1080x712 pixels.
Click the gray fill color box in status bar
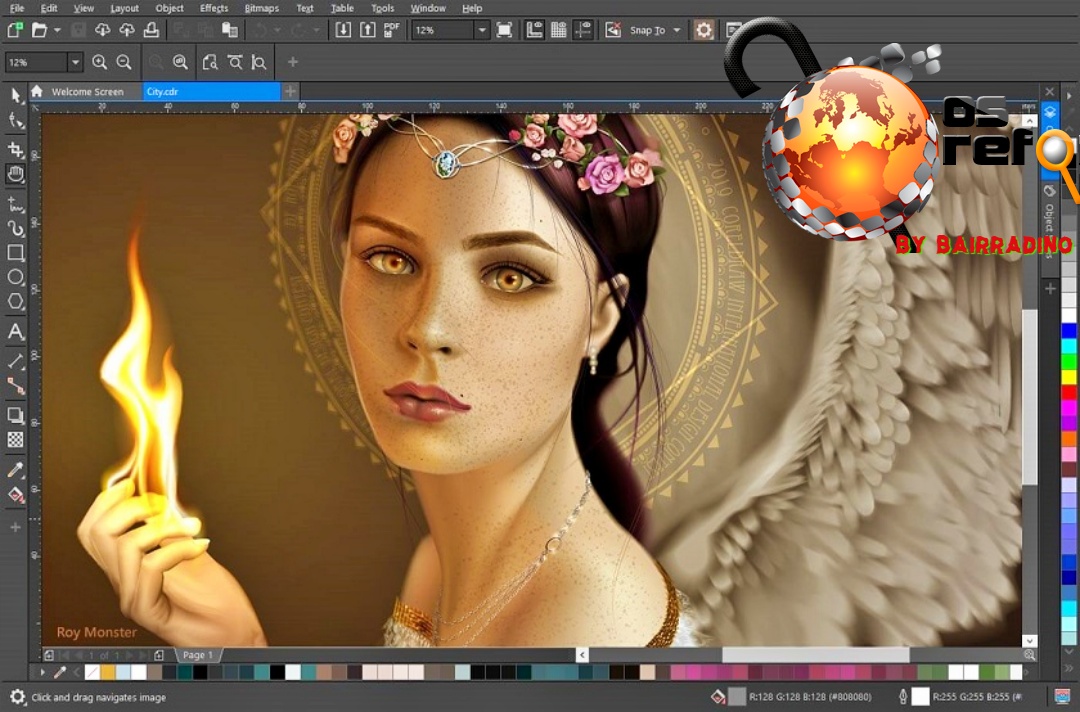pyautogui.click(x=737, y=697)
